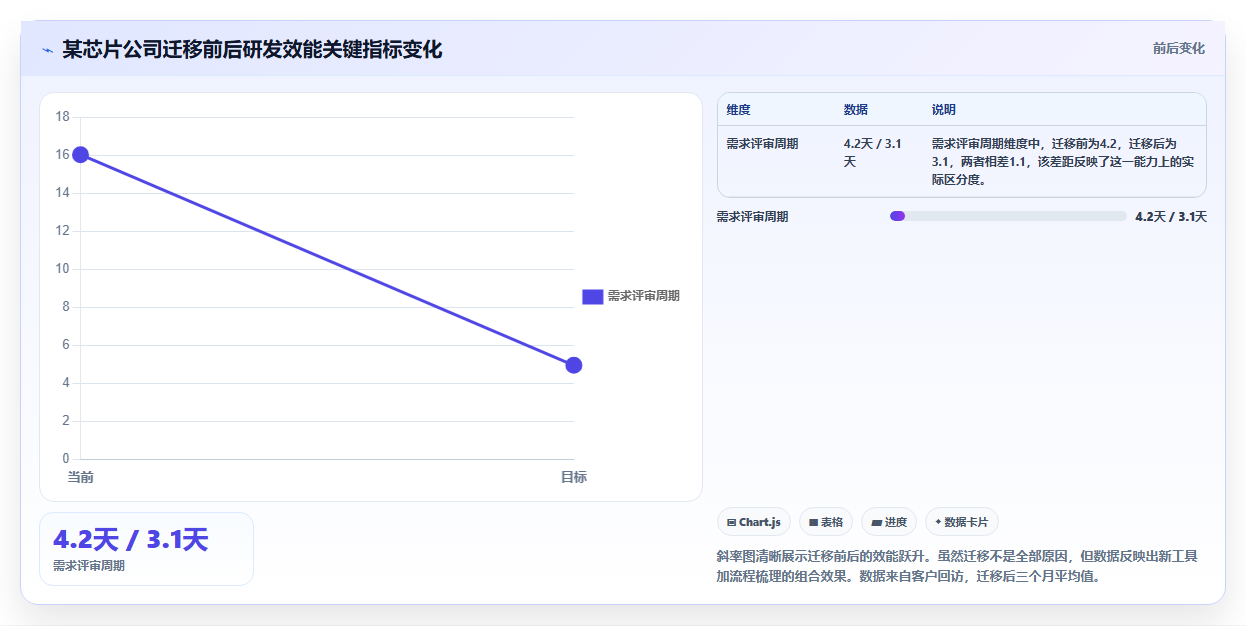Click the large 4.2天 / 3.1天 card value
The height and width of the screenshot is (626, 1246).
[x=130, y=540]
